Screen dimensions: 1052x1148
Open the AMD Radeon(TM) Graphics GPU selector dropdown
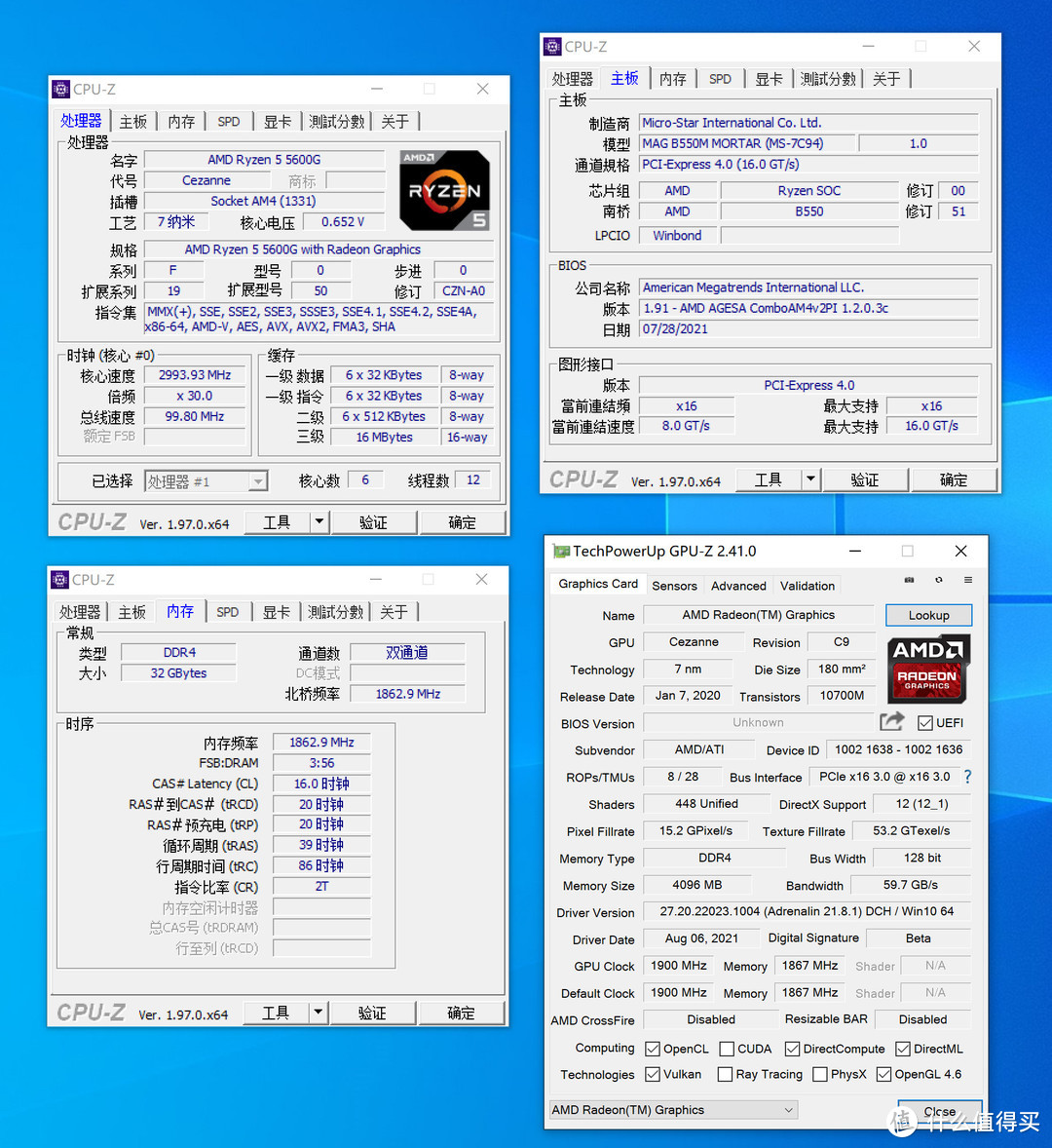673,1109
